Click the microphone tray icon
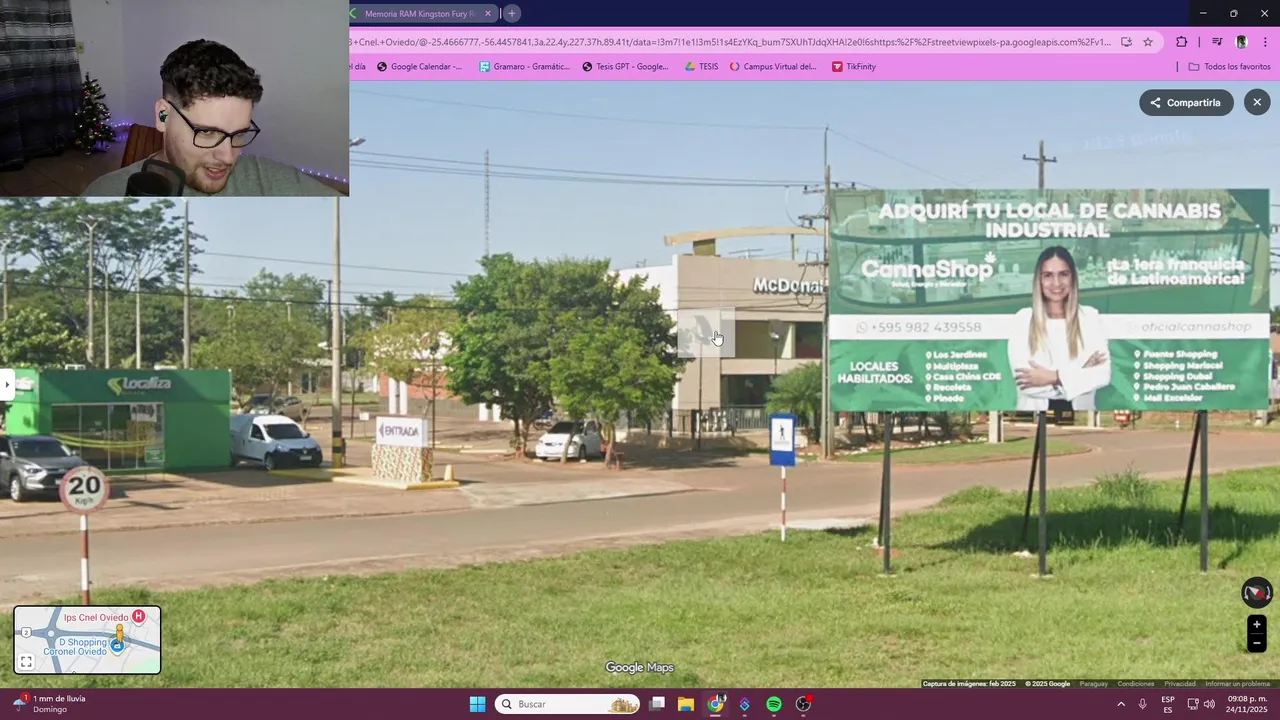Viewport: 1280px width, 720px height. [x=1142, y=704]
